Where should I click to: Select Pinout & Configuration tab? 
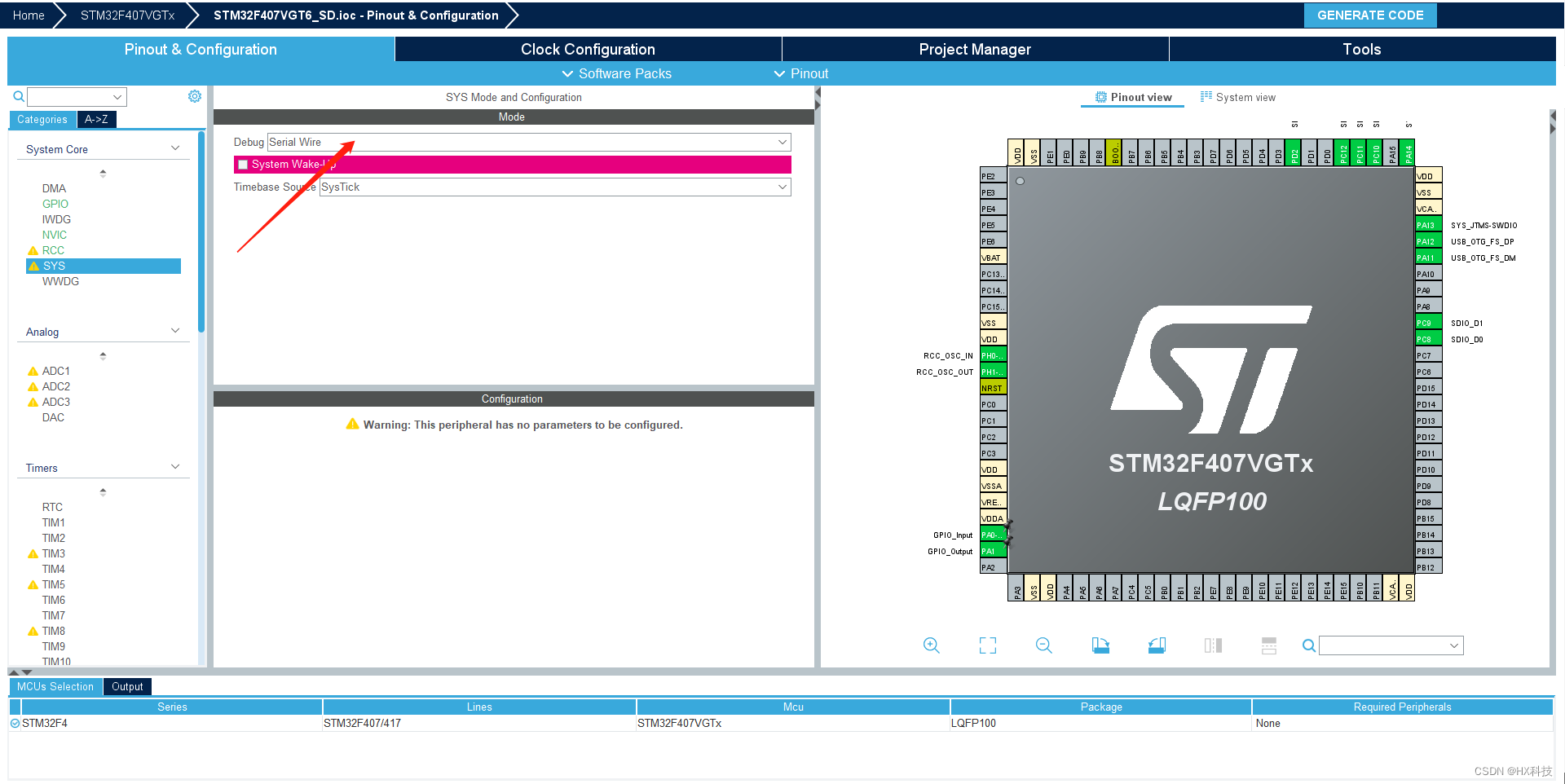click(201, 49)
